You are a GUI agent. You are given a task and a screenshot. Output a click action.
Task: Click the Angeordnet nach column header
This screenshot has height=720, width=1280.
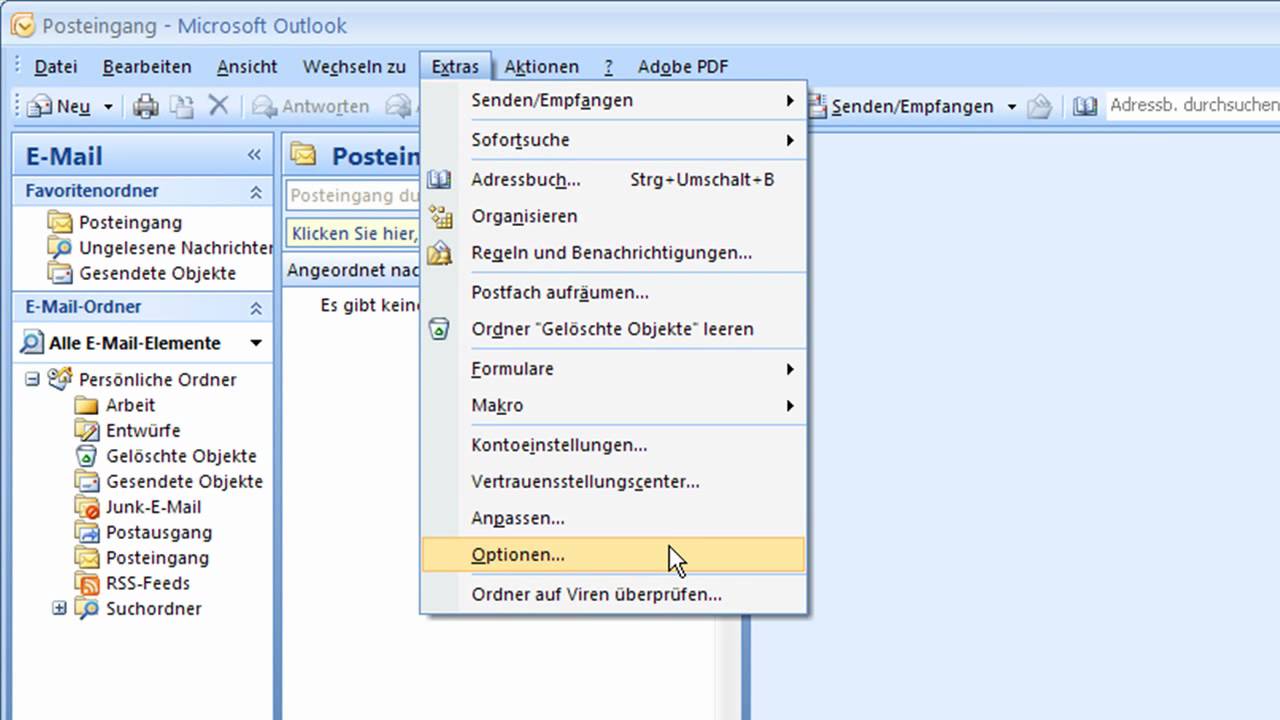point(352,270)
